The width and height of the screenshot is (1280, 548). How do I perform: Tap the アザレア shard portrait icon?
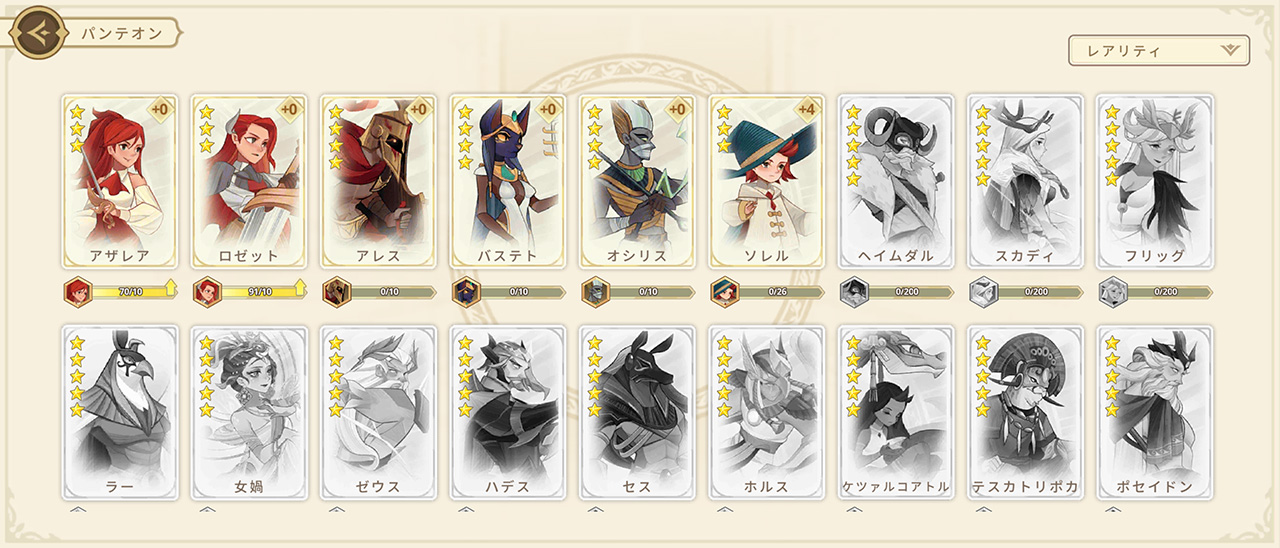77,292
